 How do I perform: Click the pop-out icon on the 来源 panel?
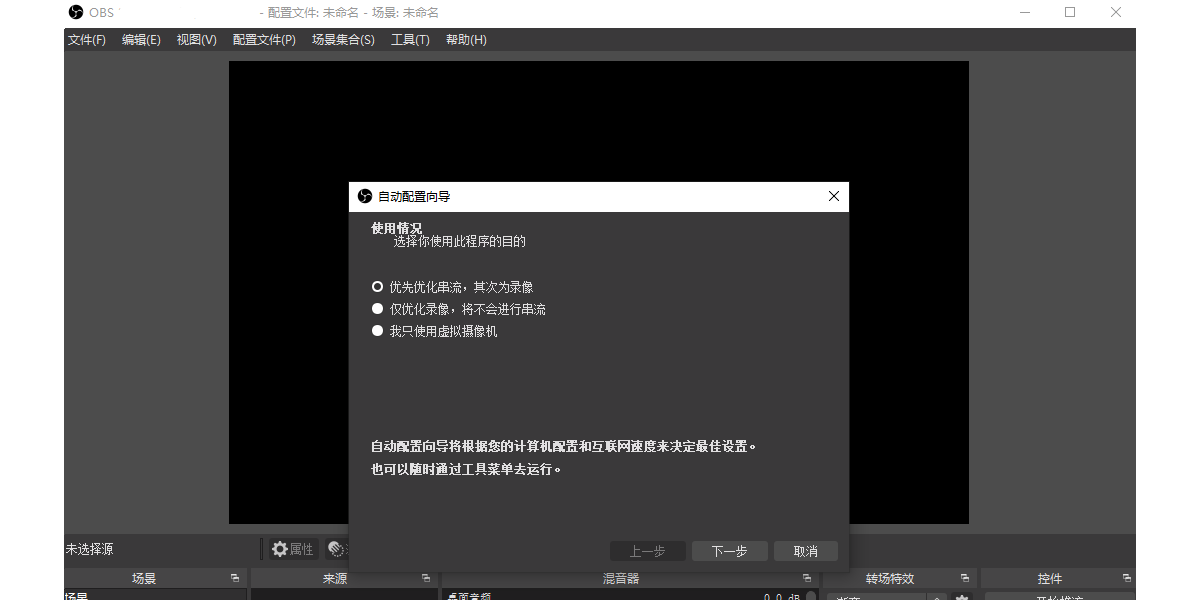(x=426, y=577)
